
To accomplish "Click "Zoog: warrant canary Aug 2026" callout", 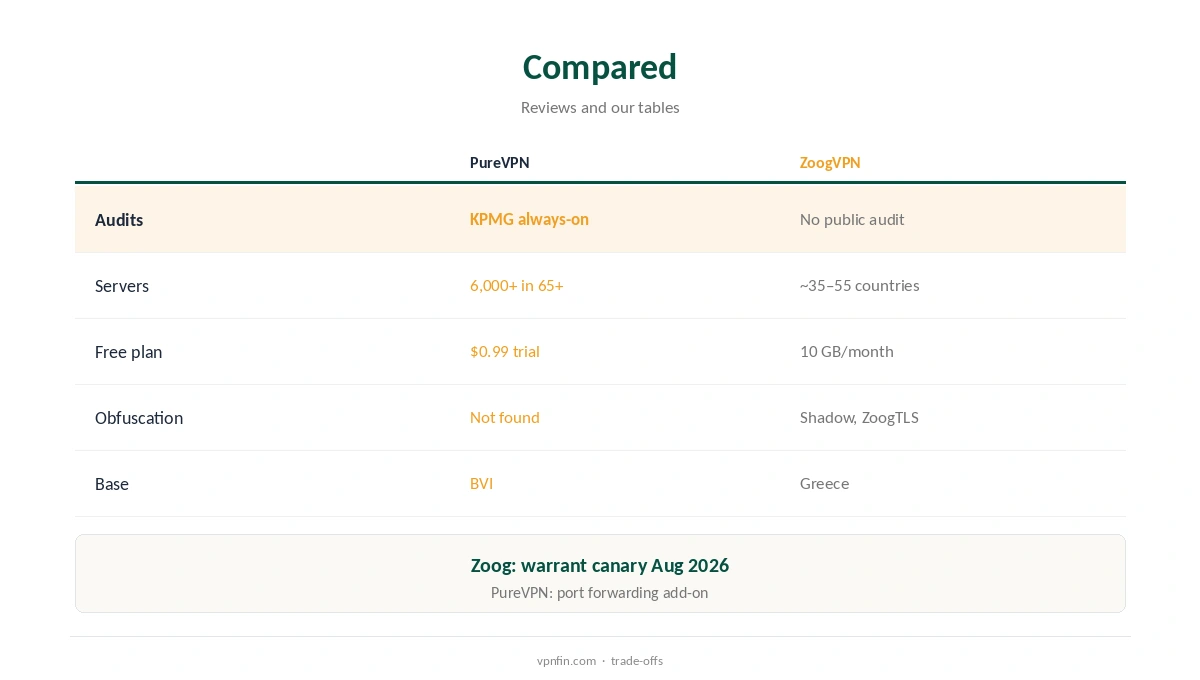I will tap(600, 565).
